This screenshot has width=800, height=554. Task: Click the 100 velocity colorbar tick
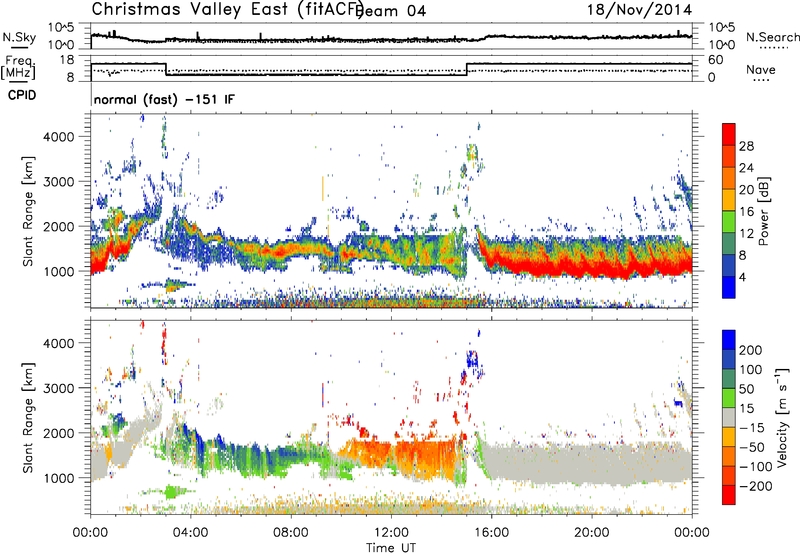pos(751,370)
